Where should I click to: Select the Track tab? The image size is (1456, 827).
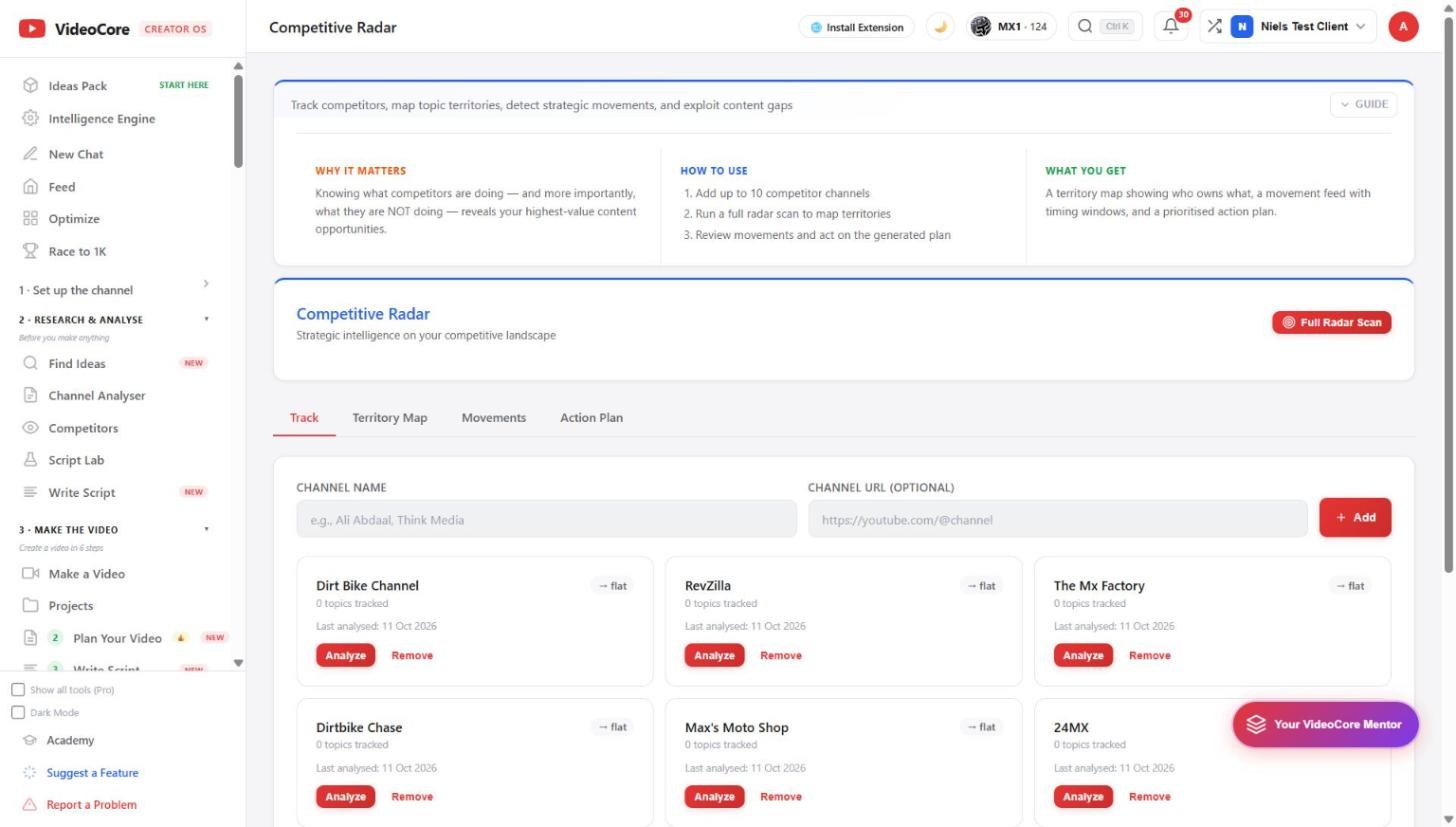tap(304, 418)
